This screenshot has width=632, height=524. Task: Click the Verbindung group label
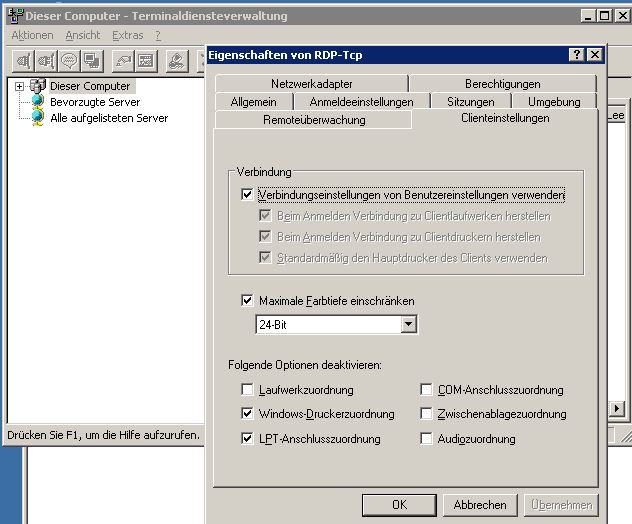264,172
